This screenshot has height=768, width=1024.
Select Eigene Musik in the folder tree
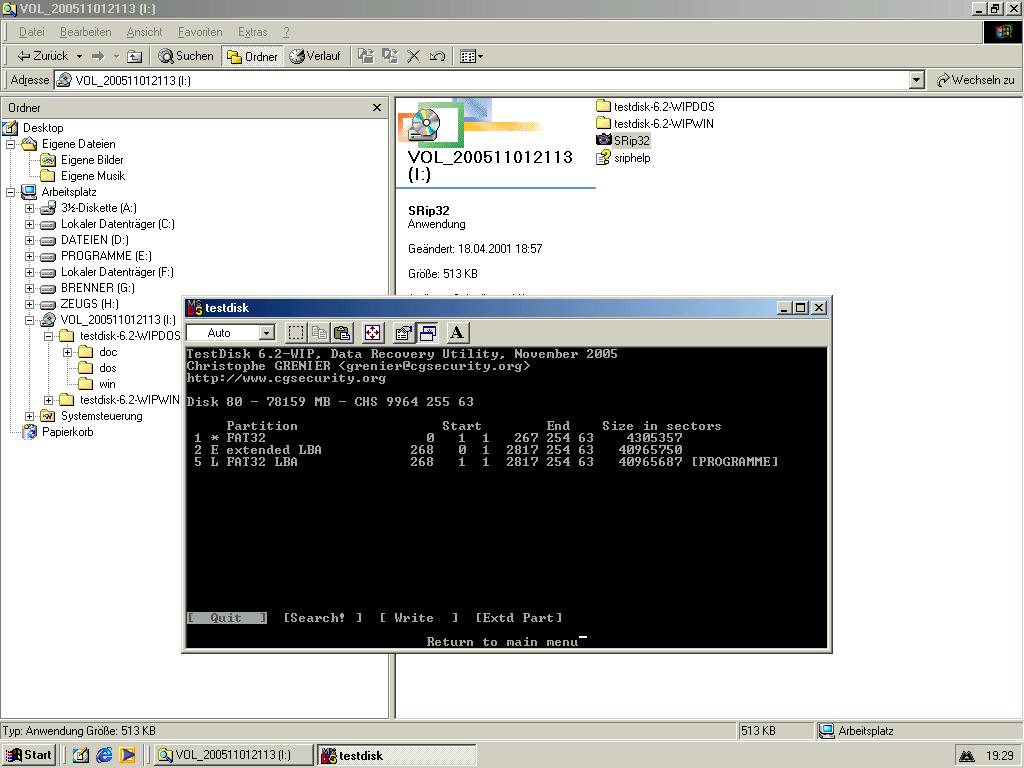point(93,176)
